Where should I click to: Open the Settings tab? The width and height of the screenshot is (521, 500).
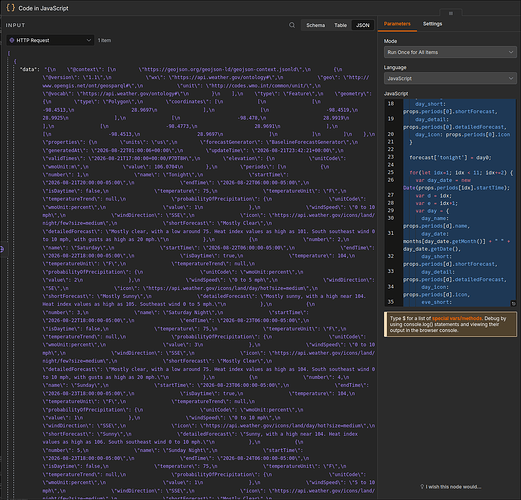point(432,24)
